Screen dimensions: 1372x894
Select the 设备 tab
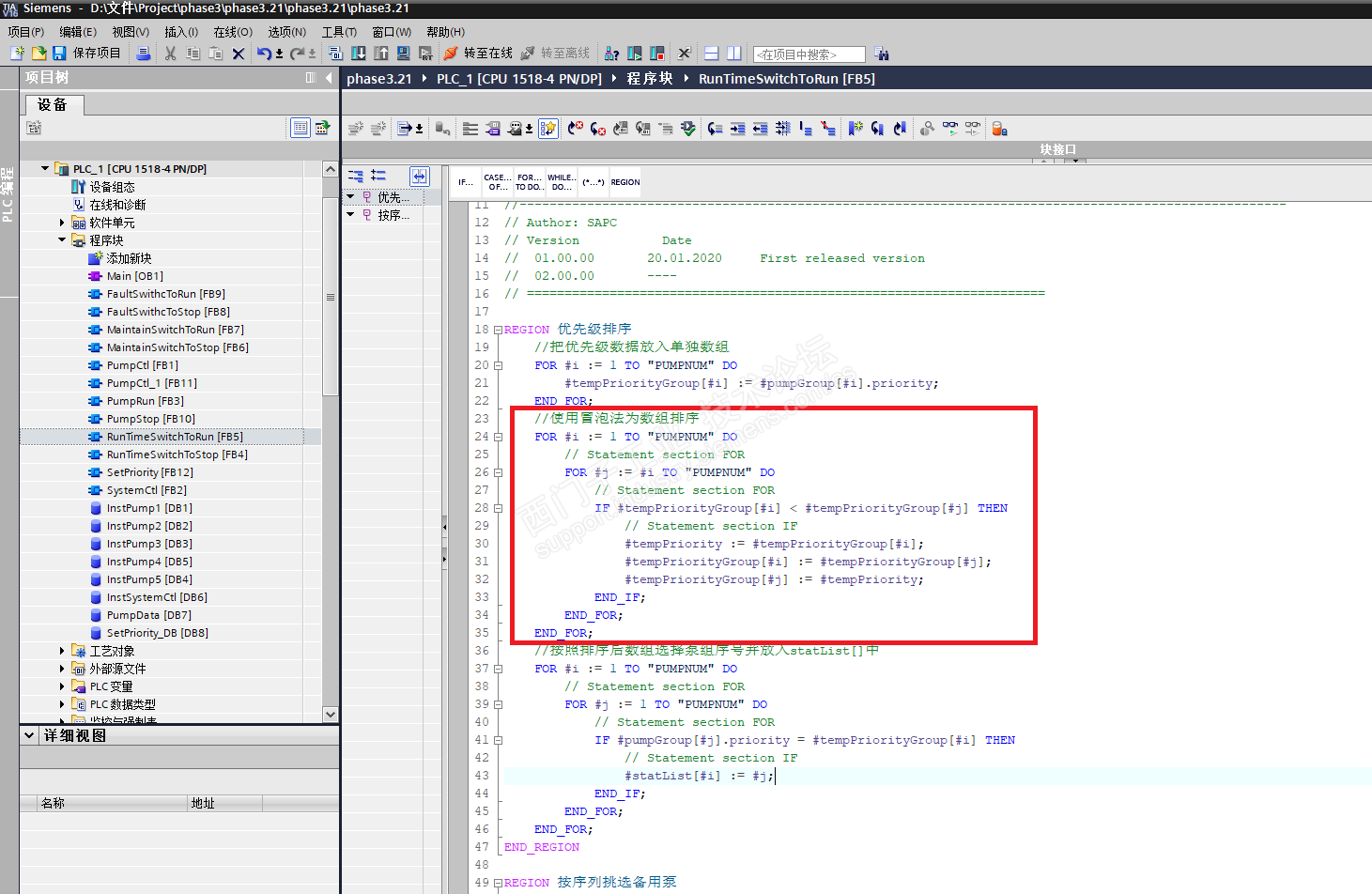tap(53, 104)
